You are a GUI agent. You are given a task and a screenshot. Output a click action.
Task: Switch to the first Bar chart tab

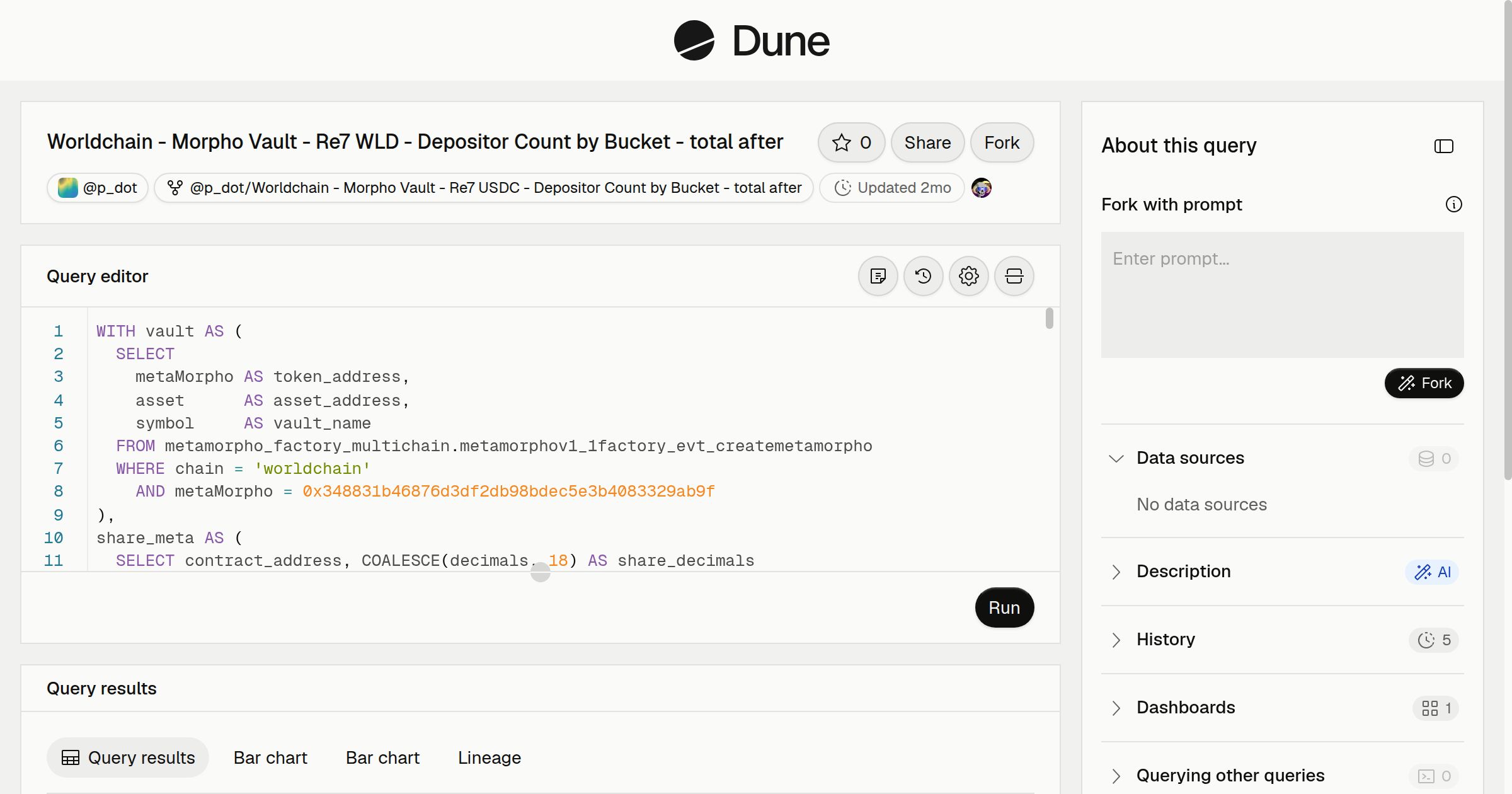270,757
